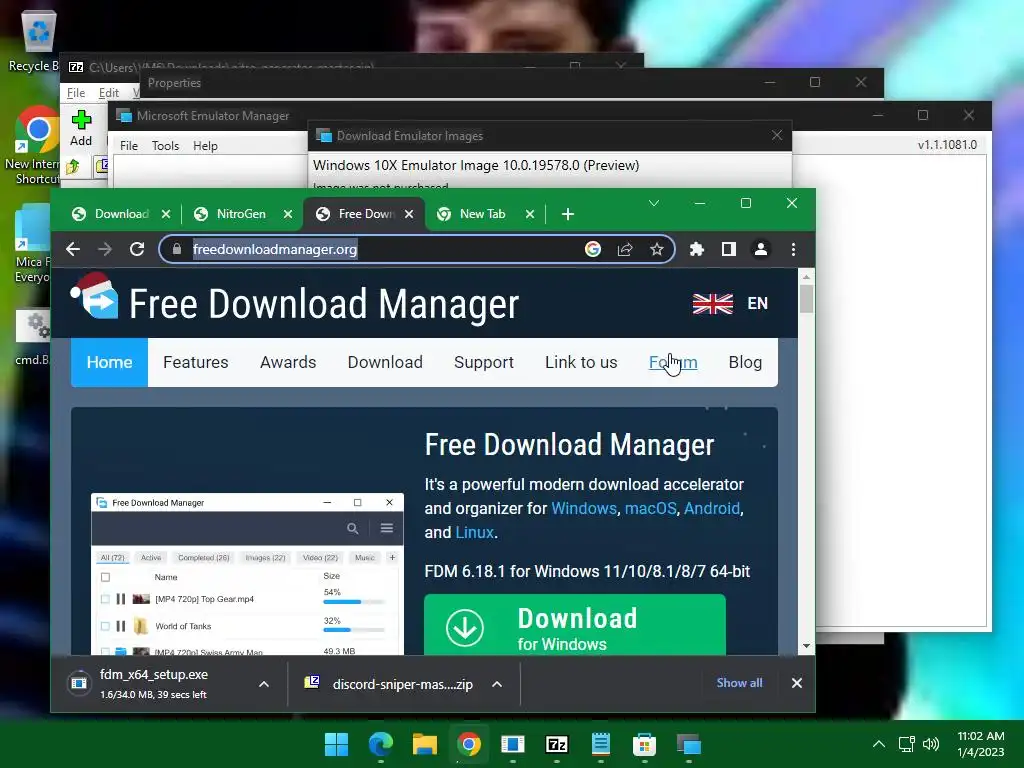Close the Download Emulator Images dialog
The width and height of the screenshot is (1024, 768).
(x=776, y=135)
